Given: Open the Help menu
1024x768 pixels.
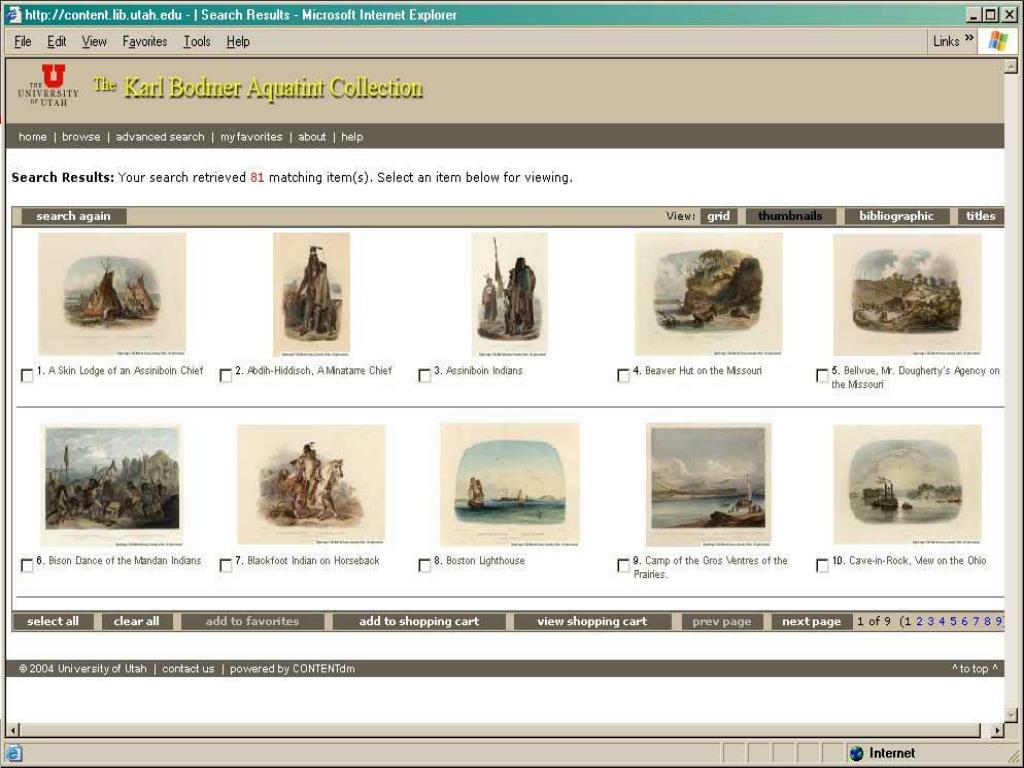Looking at the screenshot, I should [x=238, y=42].
